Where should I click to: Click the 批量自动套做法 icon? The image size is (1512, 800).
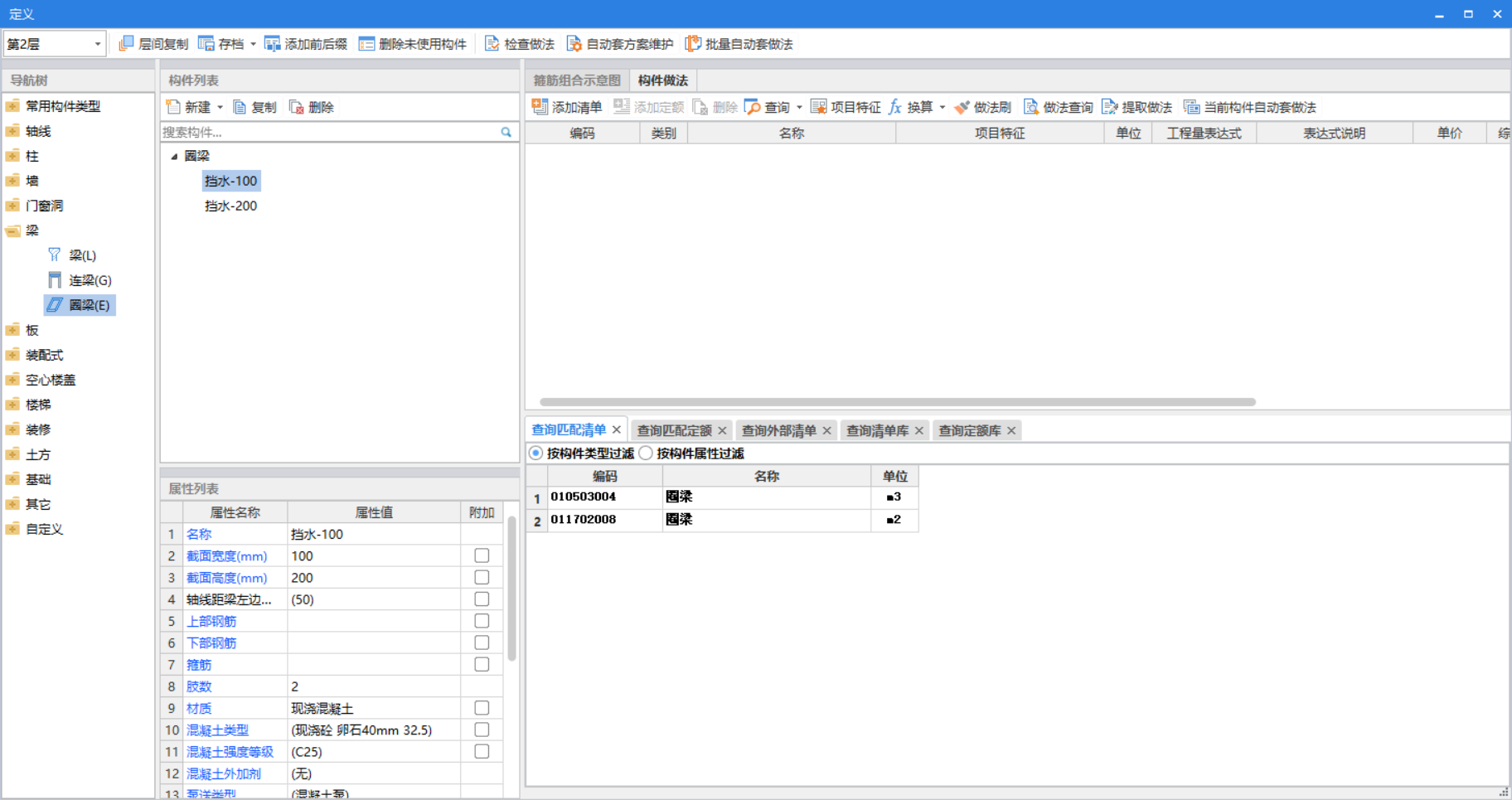693,44
